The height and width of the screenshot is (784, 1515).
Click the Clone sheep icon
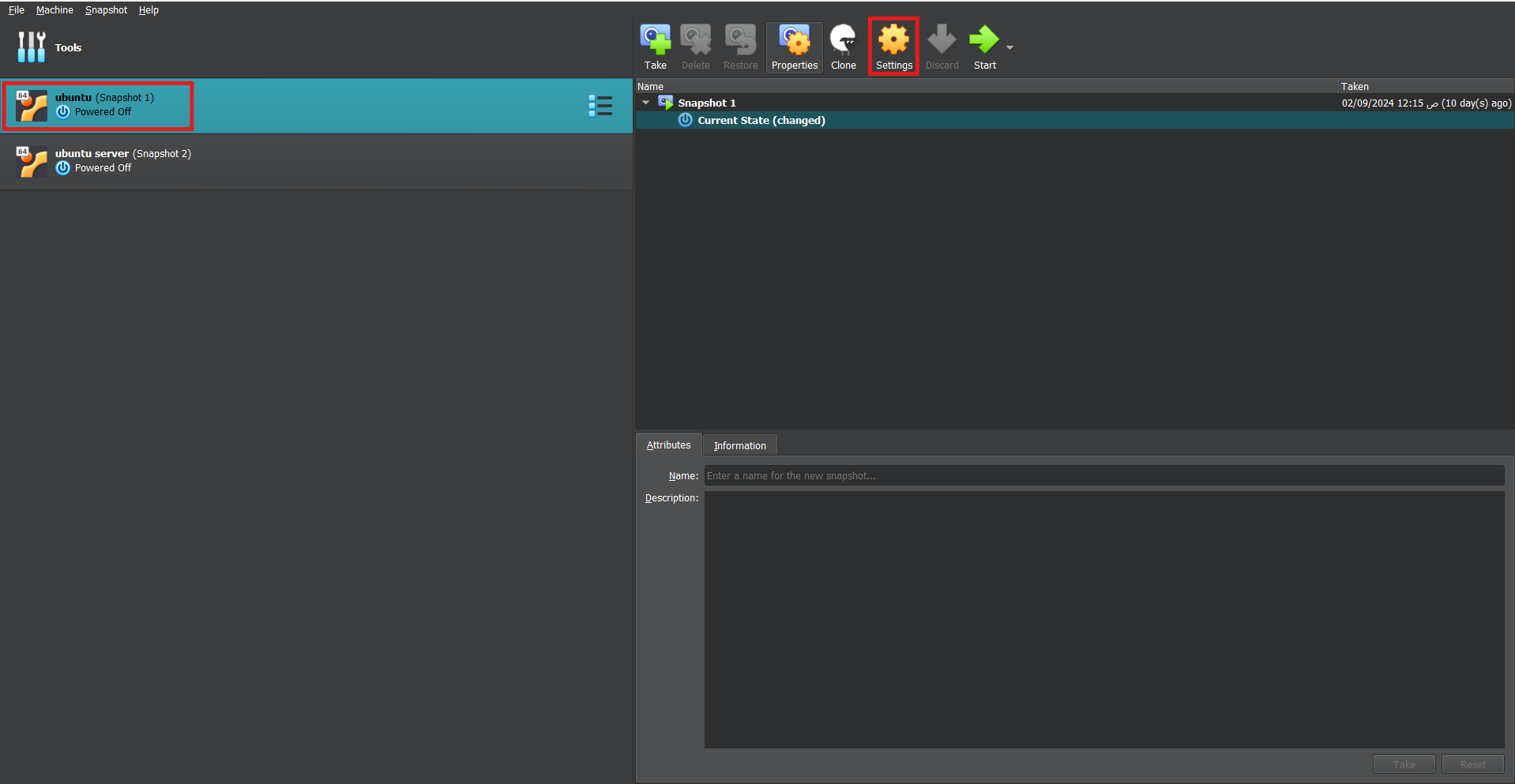pos(843,39)
